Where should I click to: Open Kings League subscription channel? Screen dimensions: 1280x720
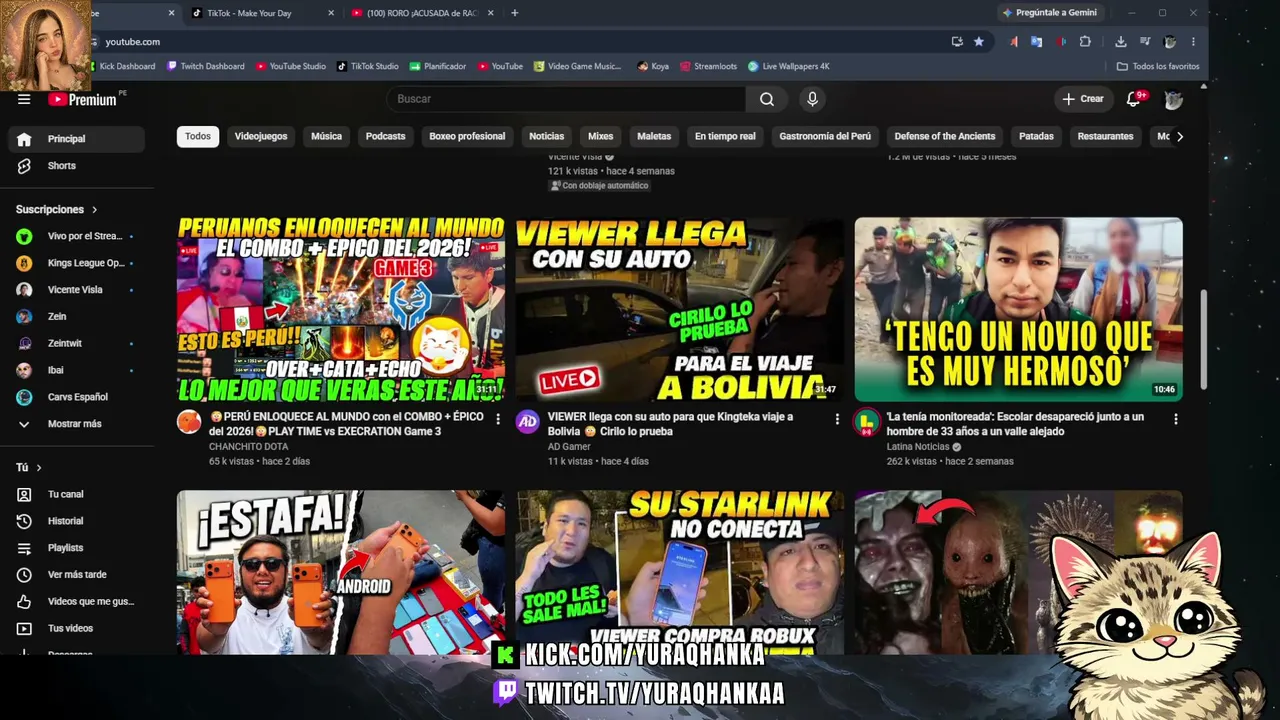point(76,263)
